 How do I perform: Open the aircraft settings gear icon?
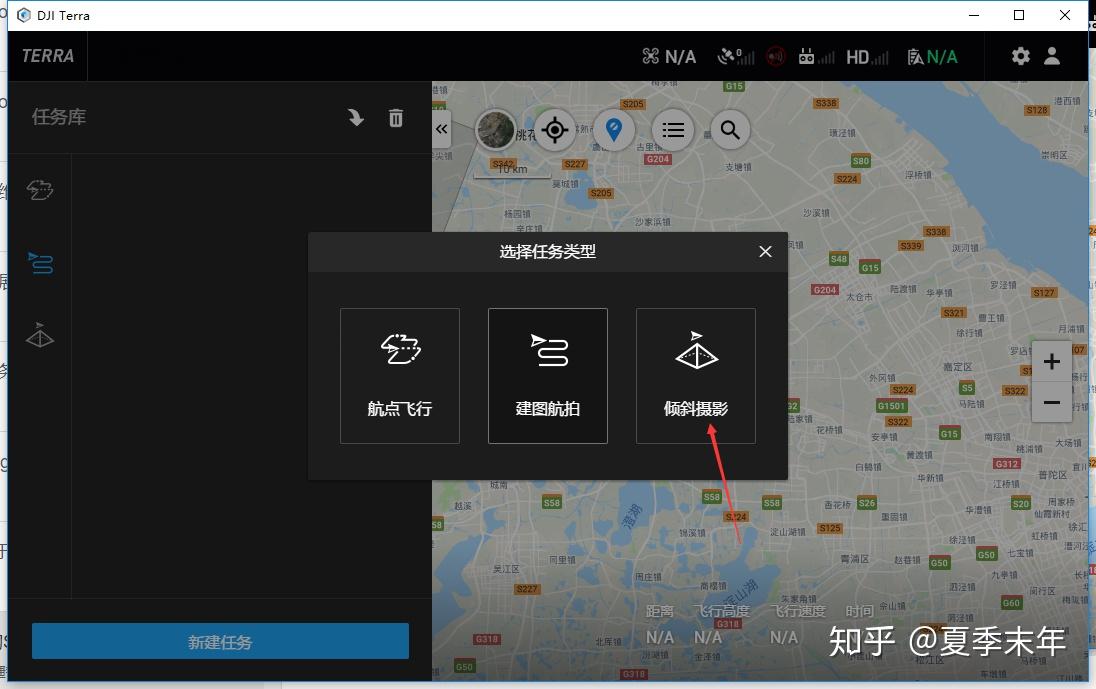coord(1020,56)
